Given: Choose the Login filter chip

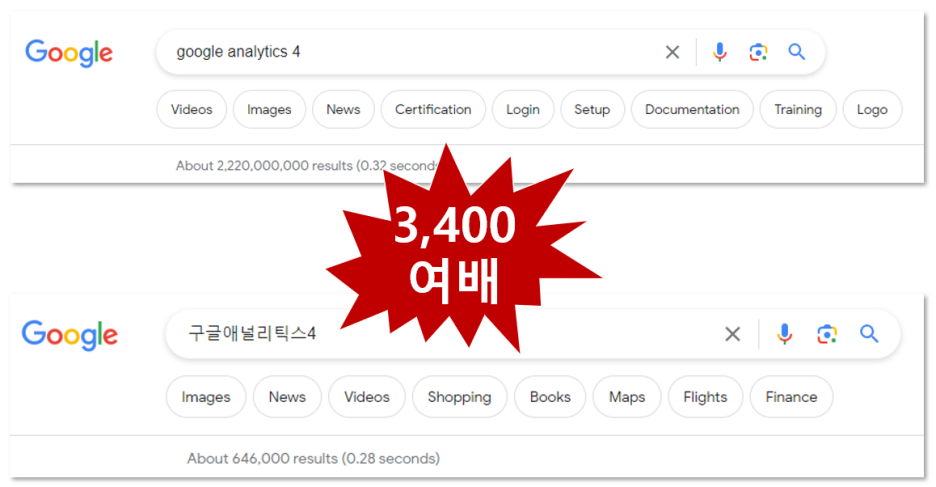Looking at the screenshot, I should click(x=523, y=109).
